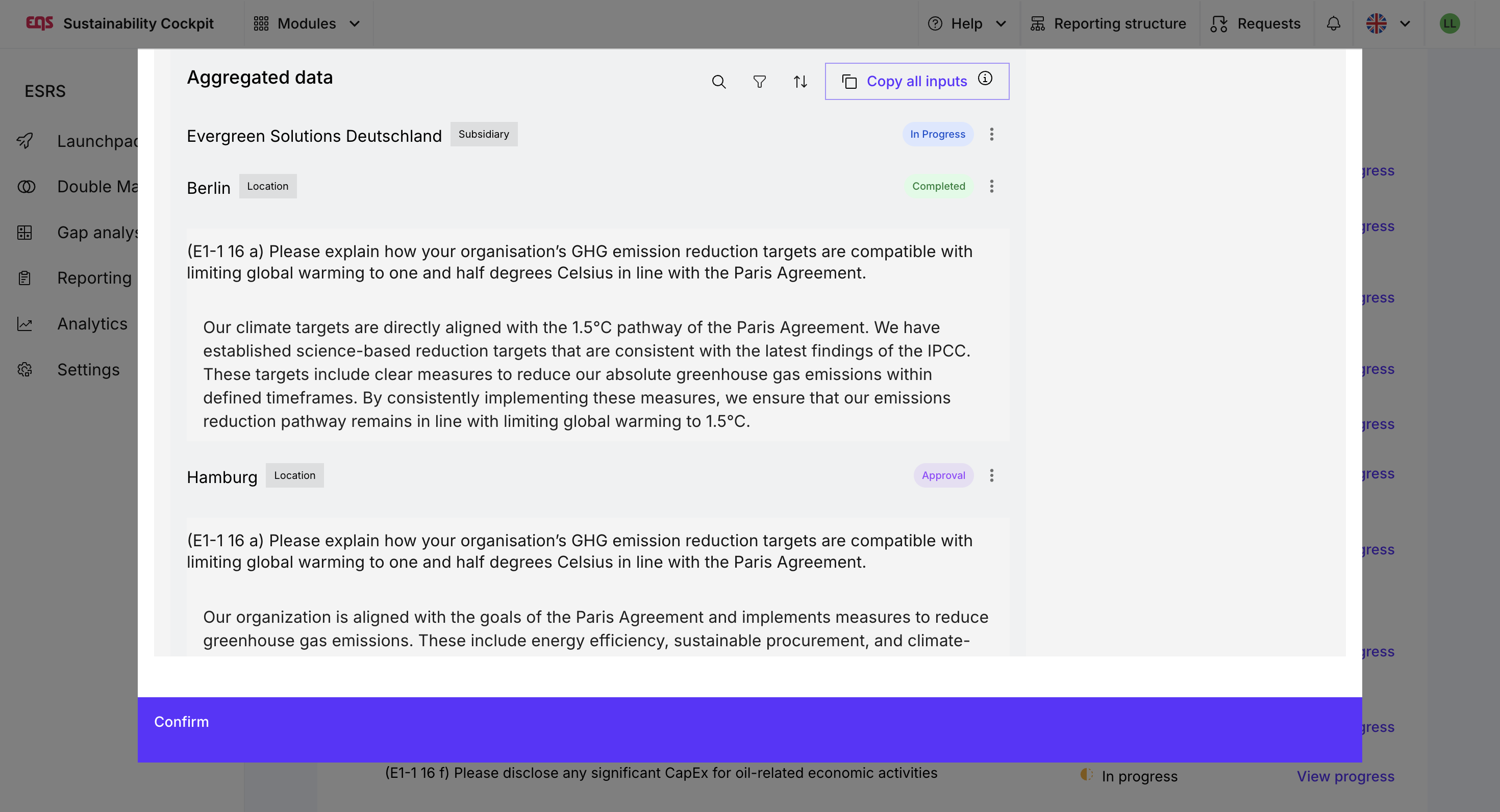
Task: Open Reporting structure in the top bar
Action: [1108, 23]
